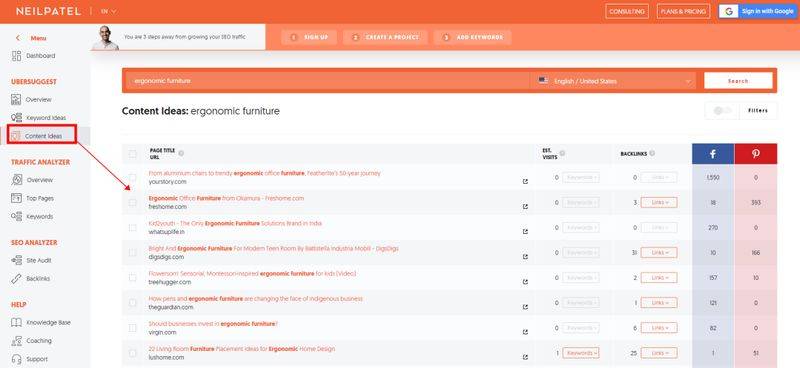Open the Kid2youth Ergonomic Furniture Solutions title

coord(235,223)
